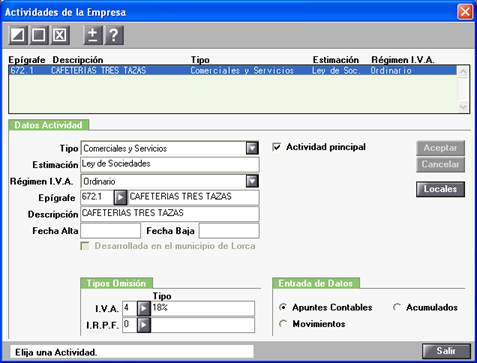Toggle the Actividad principal checkbox
The width and height of the screenshot is (477, 363).
pos(277,147)
